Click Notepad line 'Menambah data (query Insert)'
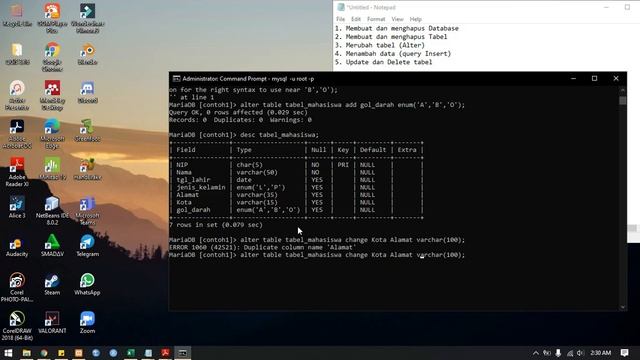The image size is (640, 360). 398,54
